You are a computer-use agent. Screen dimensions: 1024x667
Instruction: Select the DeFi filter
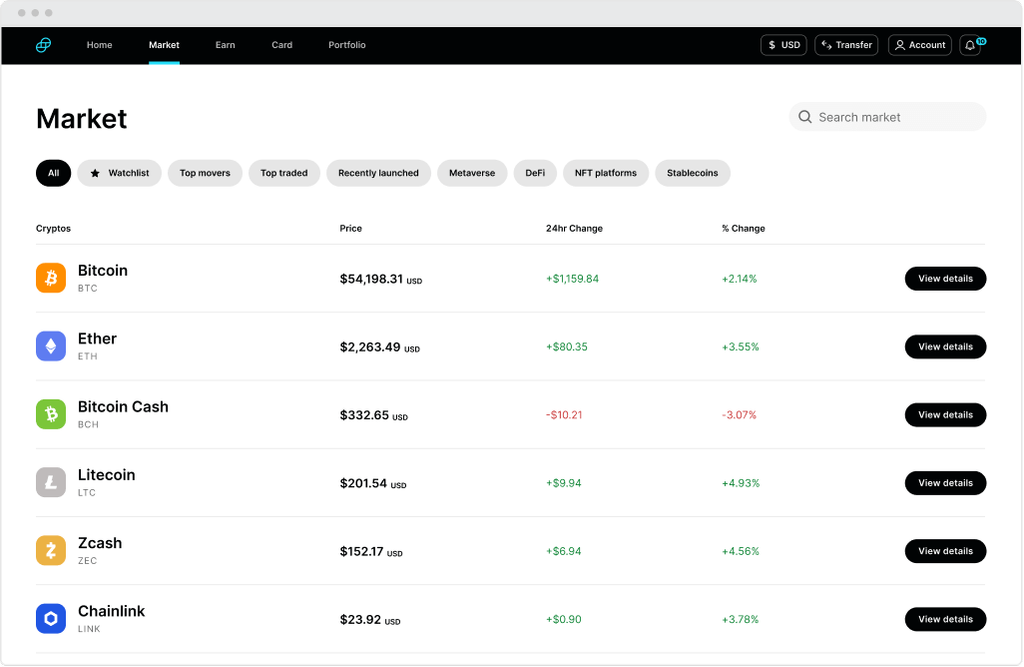(535, 173)
